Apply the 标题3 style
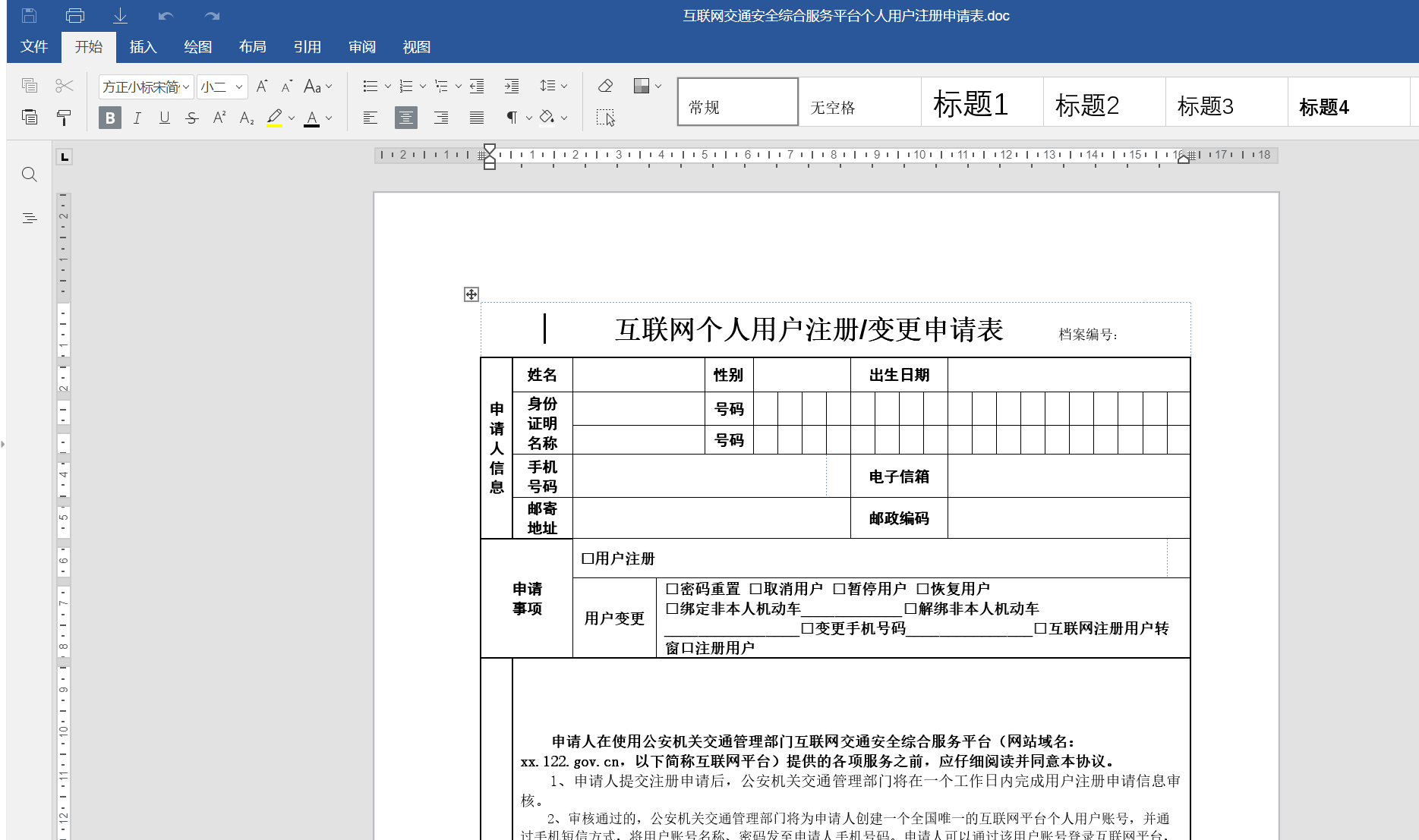This screenshot has height=840, width=1419. [x=1227, y=102]
